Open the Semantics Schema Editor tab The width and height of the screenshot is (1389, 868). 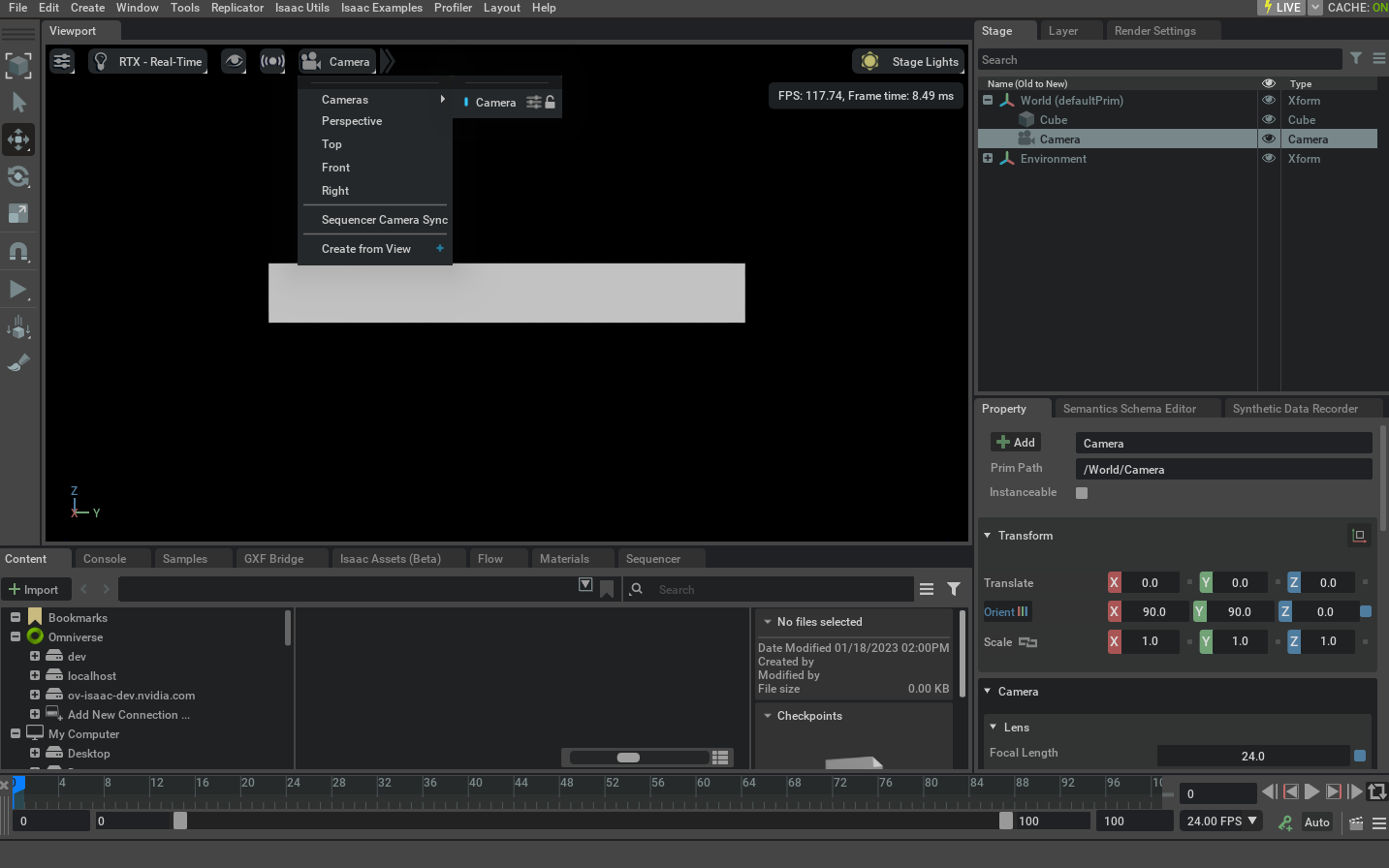coord(1129,409)
